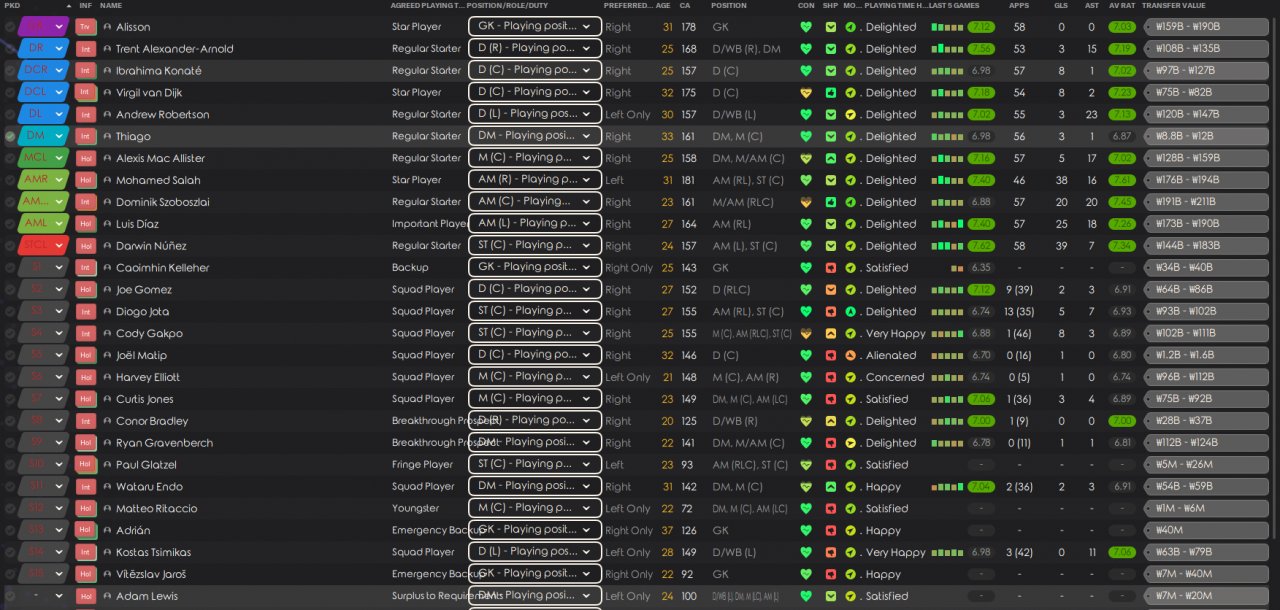Screen dimensions: 1280x610
Task: Click Alisson's last 5 games form bar
Action: pos(947,27)
